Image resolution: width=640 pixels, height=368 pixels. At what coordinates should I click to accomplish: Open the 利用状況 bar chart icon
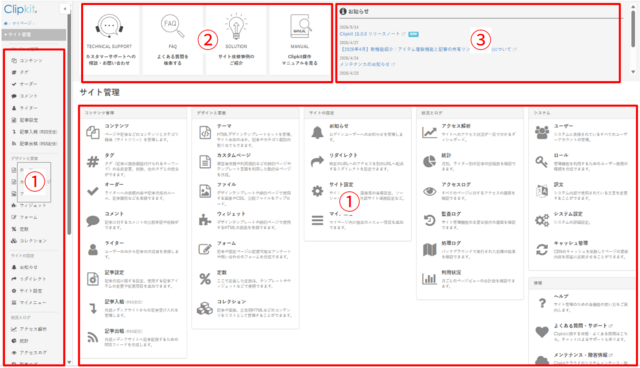[x=429, y=279]
